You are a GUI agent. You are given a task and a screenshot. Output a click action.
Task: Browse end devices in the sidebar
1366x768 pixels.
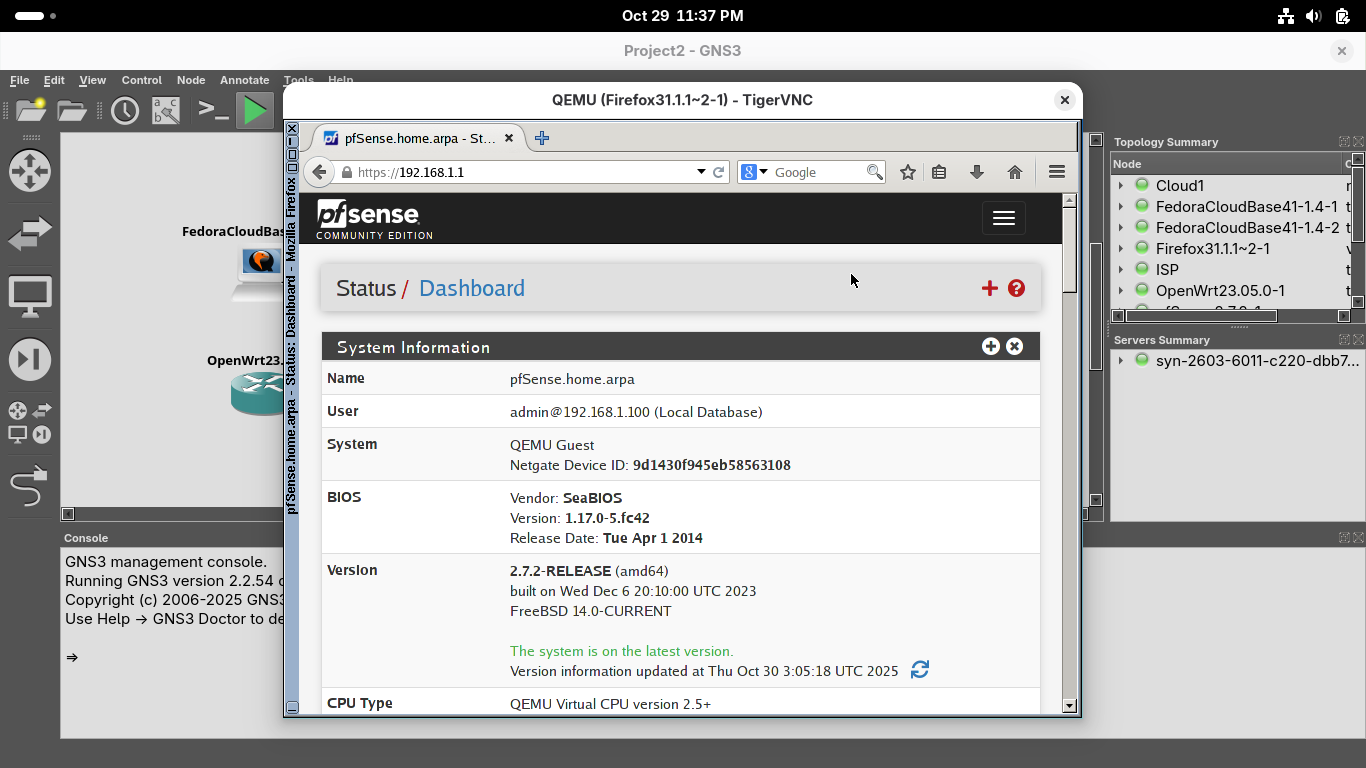[29, 297]
